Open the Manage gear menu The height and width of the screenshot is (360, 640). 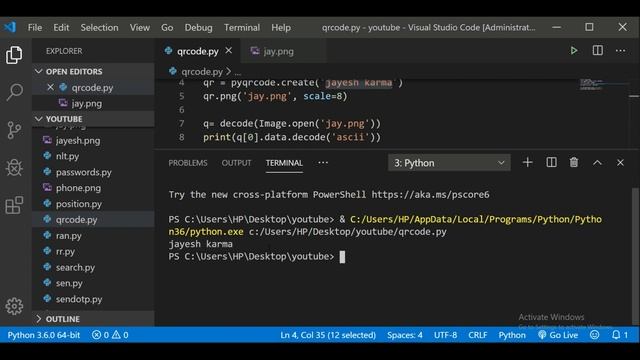(14, 306)
